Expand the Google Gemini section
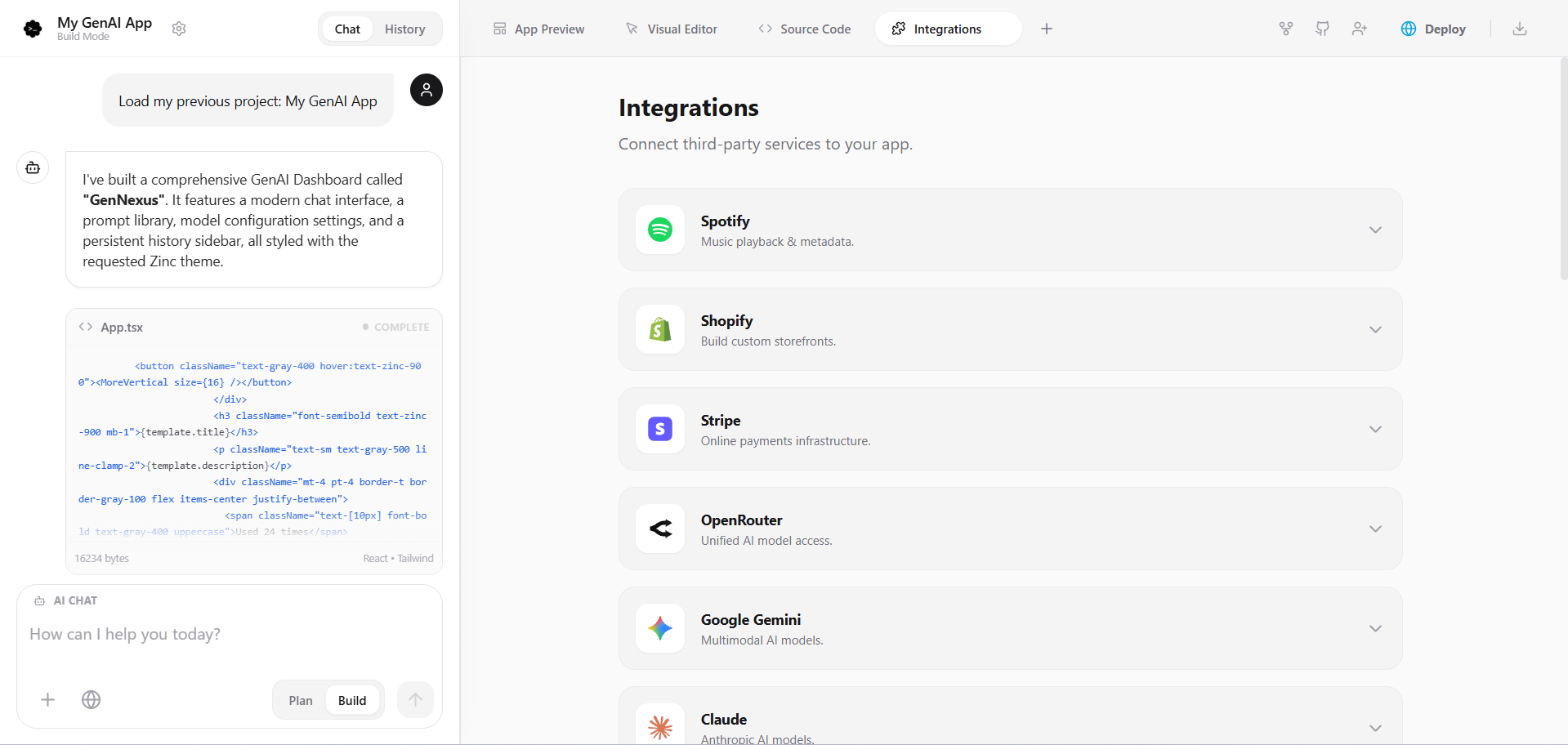Image resolution: width=1568 pixels, height=745 pixels. click(1375, 628)
